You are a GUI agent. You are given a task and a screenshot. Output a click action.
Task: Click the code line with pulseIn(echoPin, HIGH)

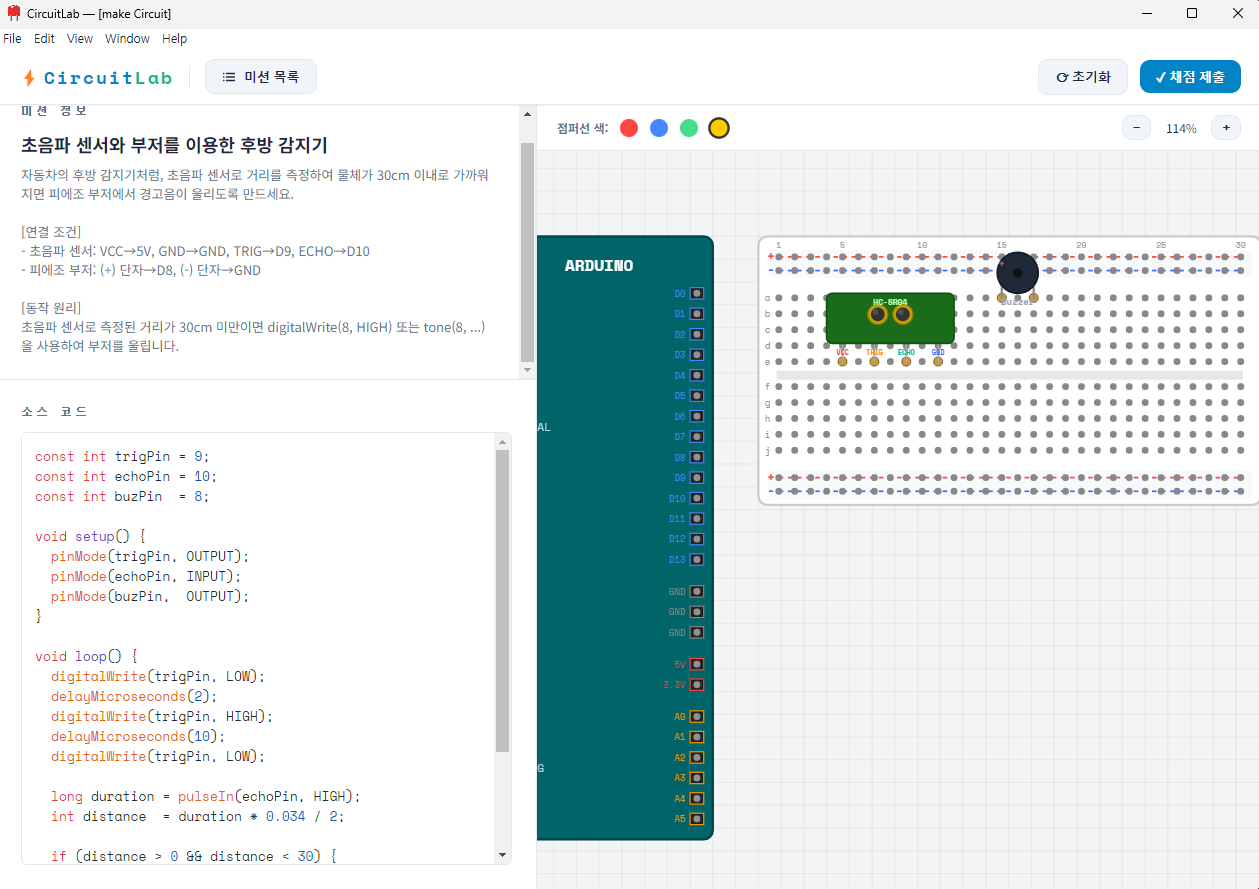205,796
